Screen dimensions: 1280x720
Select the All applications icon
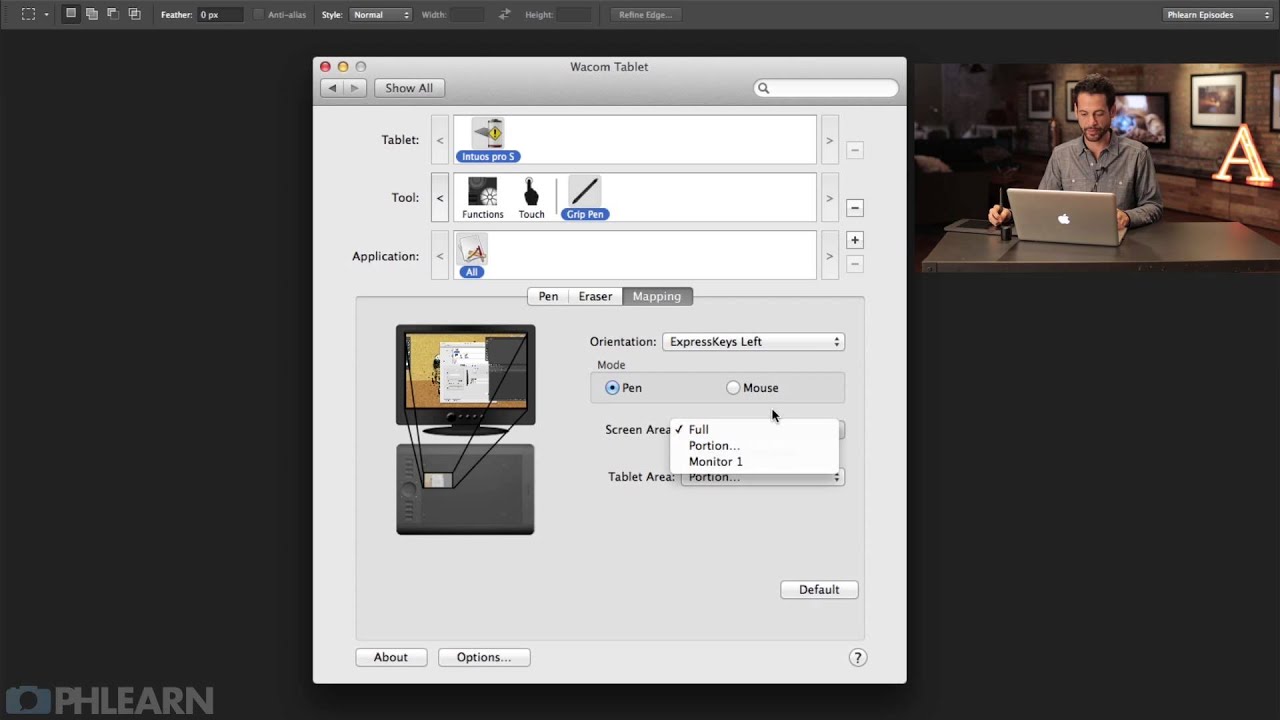coord(471,256)
